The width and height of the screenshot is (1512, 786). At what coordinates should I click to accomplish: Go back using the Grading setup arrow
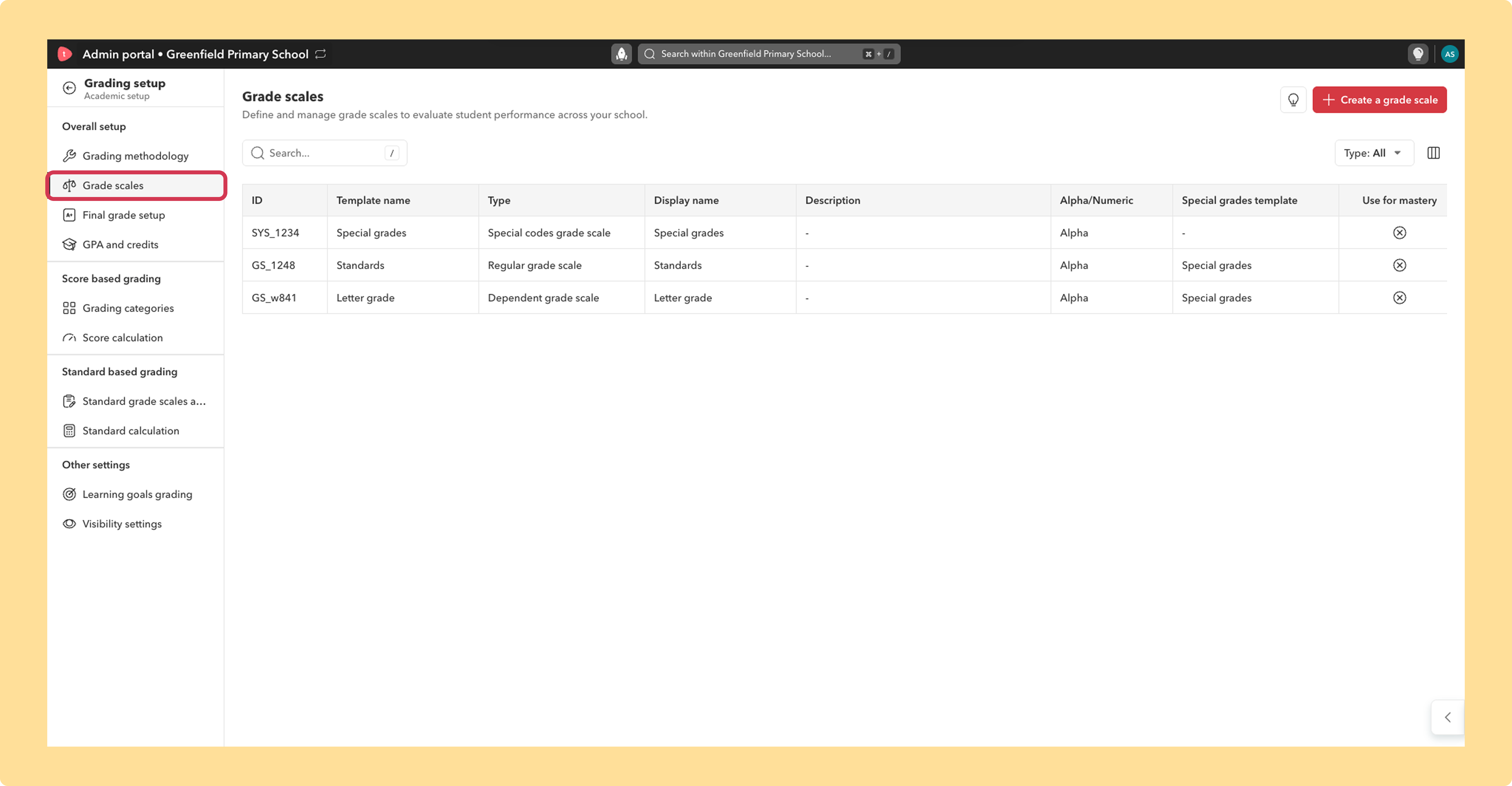tap(69, 88)
